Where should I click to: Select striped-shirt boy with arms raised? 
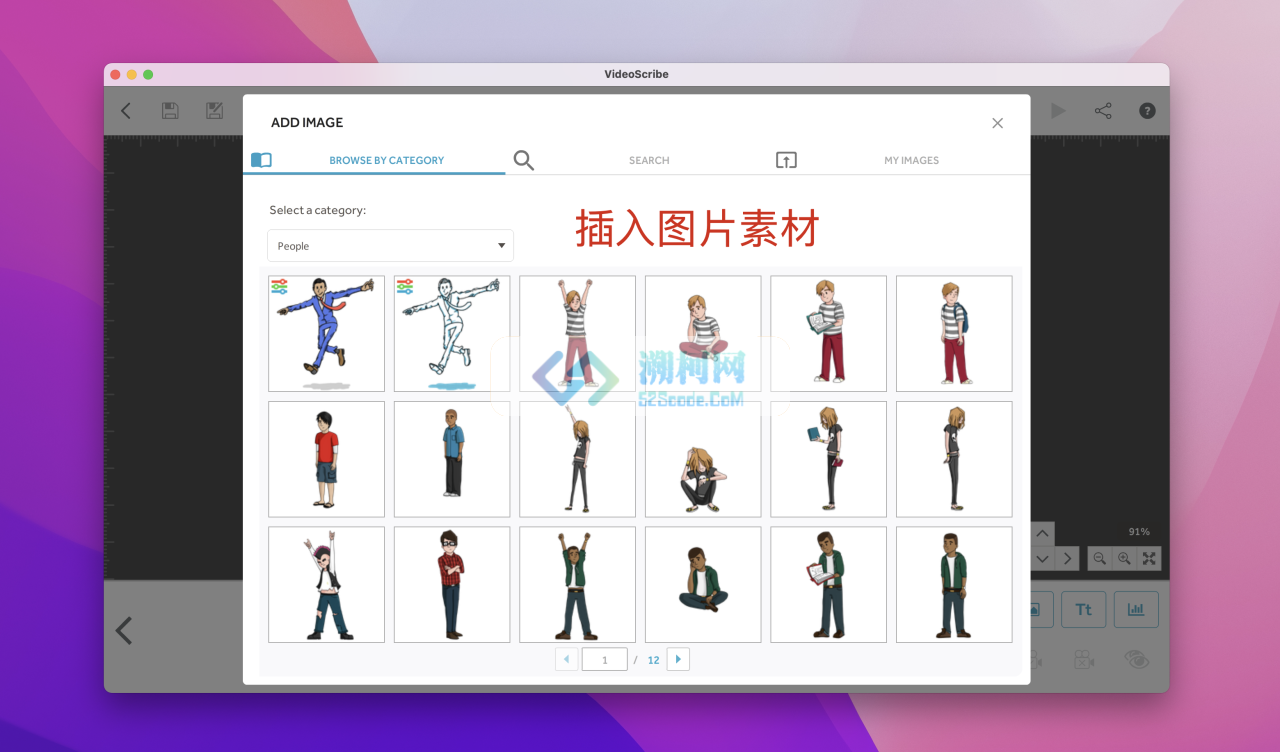[x=577, y=333]
